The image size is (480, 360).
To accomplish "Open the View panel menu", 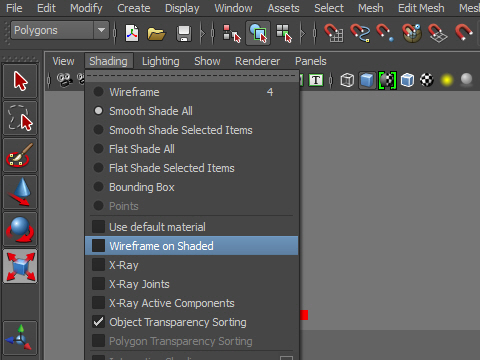I will click(63, 61).
